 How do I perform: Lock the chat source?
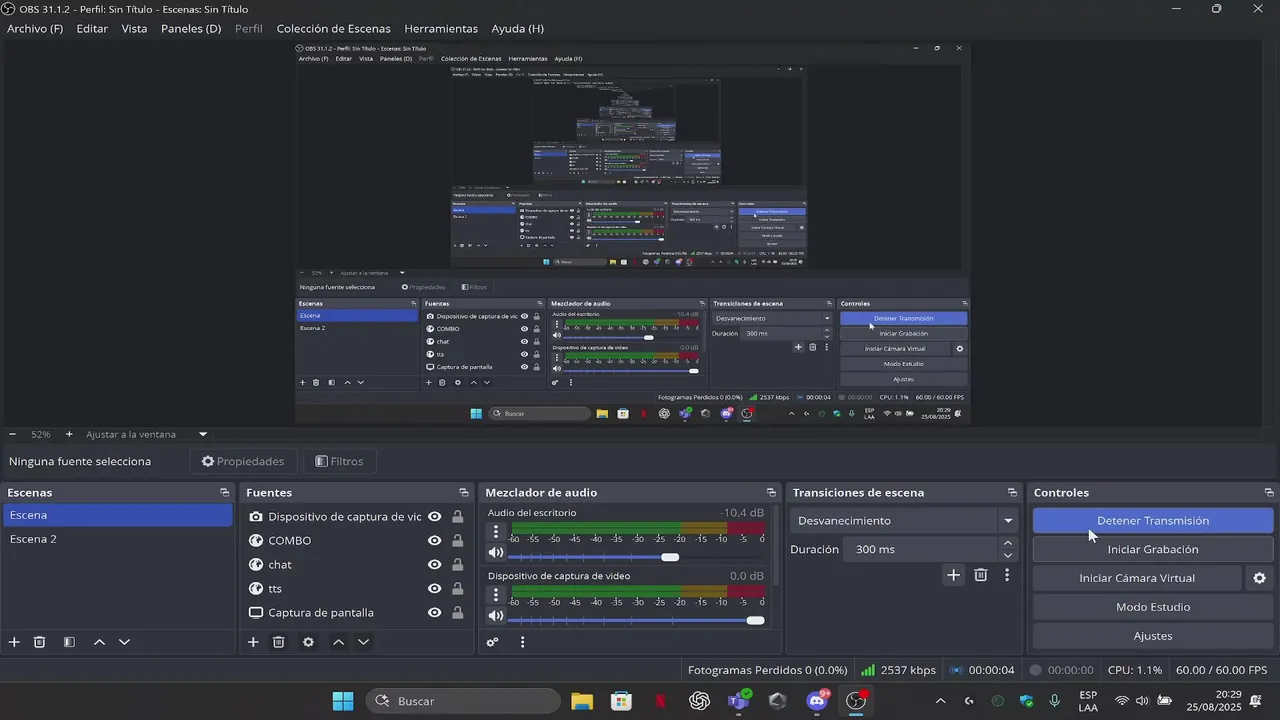tap(457, 565)
